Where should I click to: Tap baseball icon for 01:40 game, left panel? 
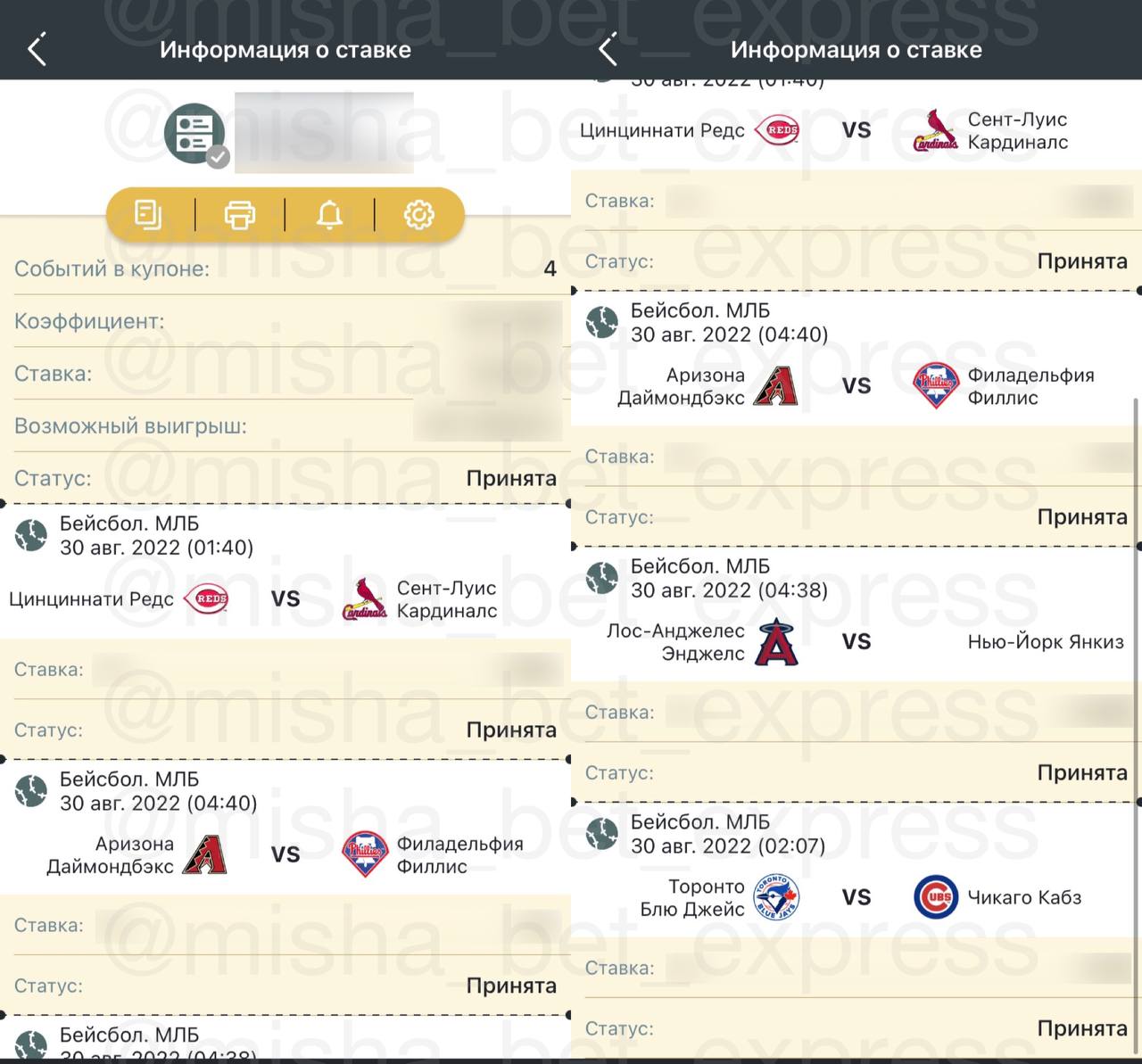pyautogui.click(x=31, y=536)
